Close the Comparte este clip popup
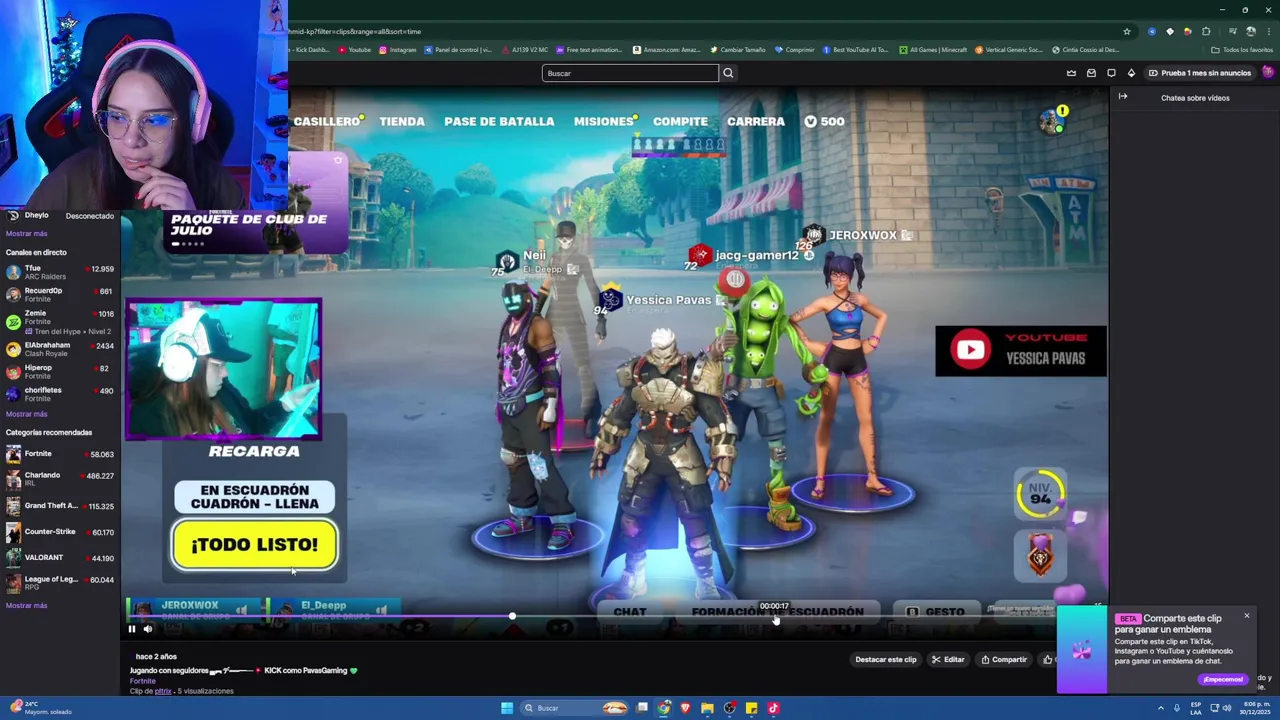 tap(1247, 615)
